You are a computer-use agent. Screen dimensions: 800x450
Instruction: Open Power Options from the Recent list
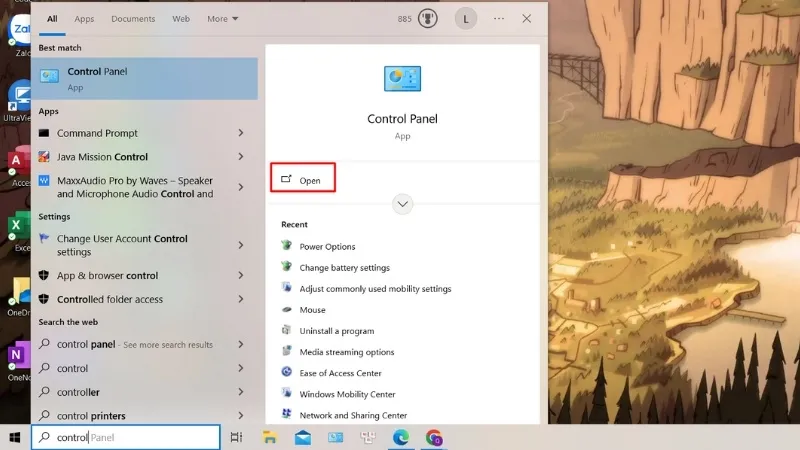tap(327, 246)
